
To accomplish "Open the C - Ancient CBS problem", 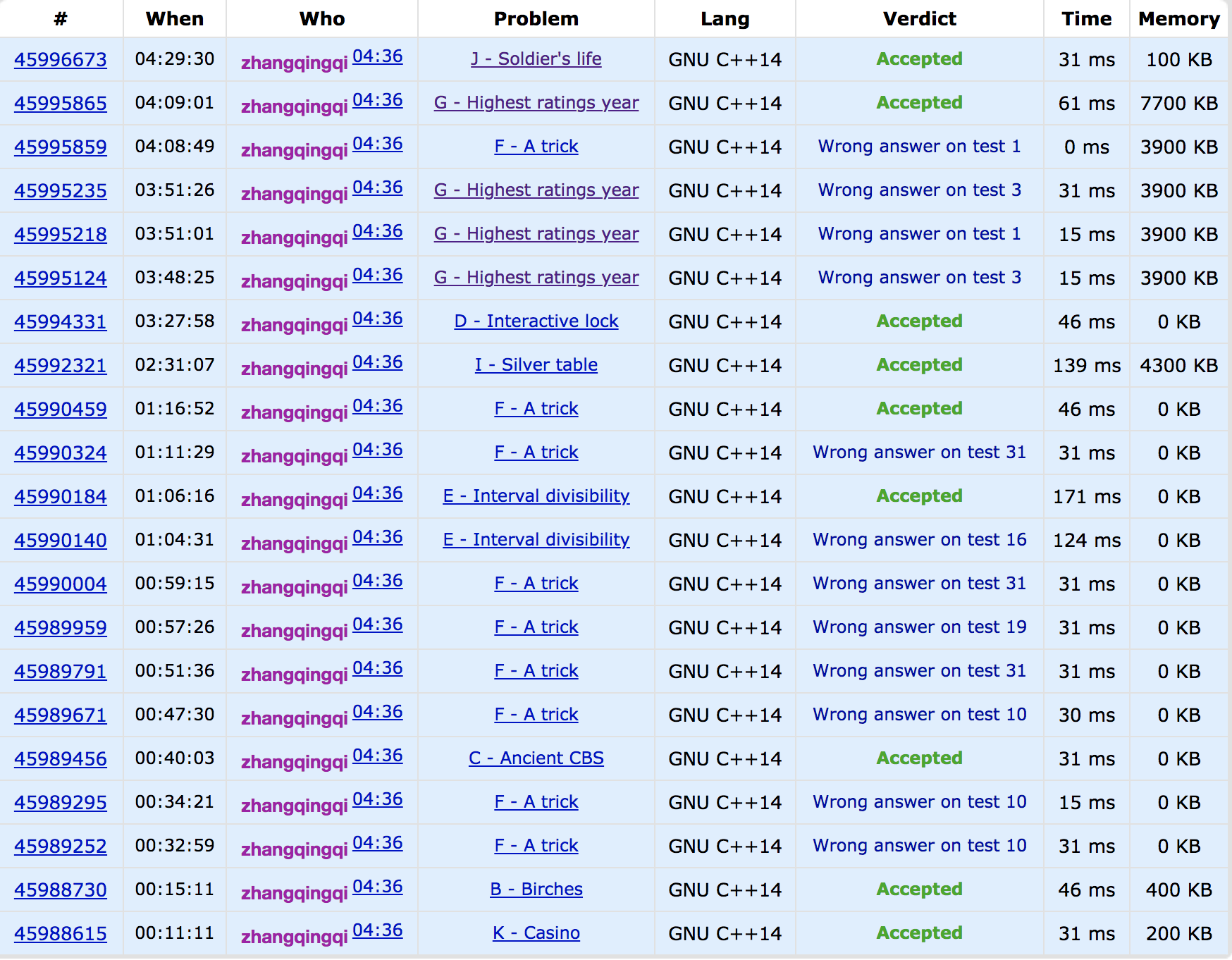I will point(536,758).
